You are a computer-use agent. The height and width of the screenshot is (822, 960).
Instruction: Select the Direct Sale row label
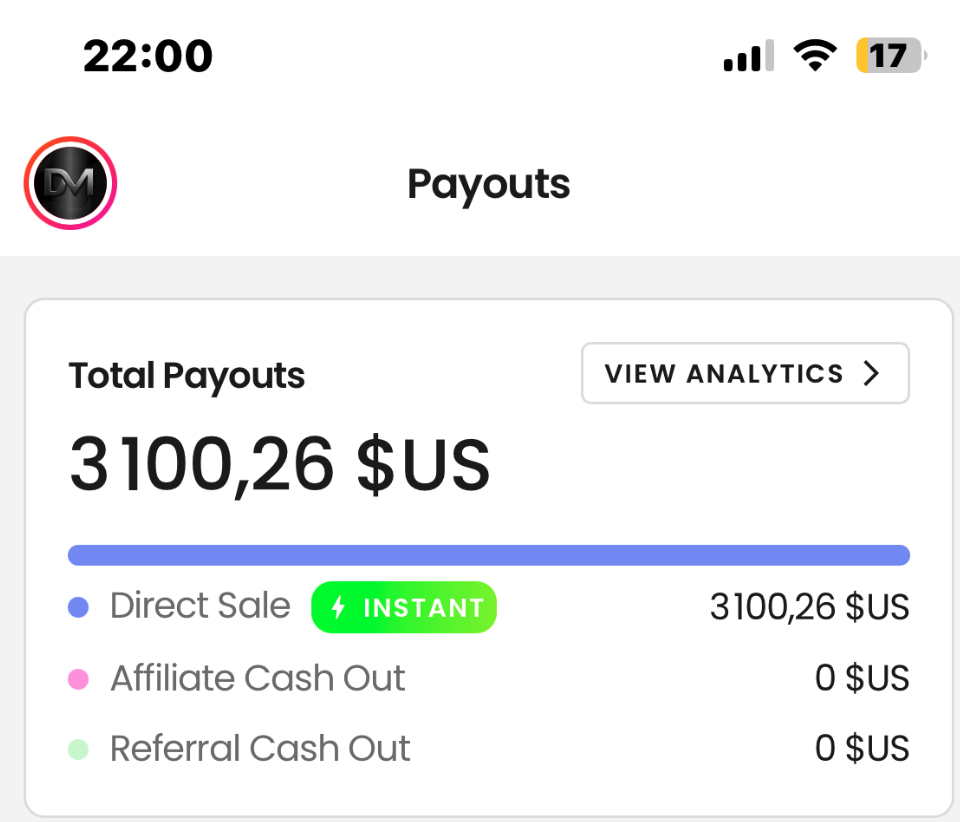200,606
